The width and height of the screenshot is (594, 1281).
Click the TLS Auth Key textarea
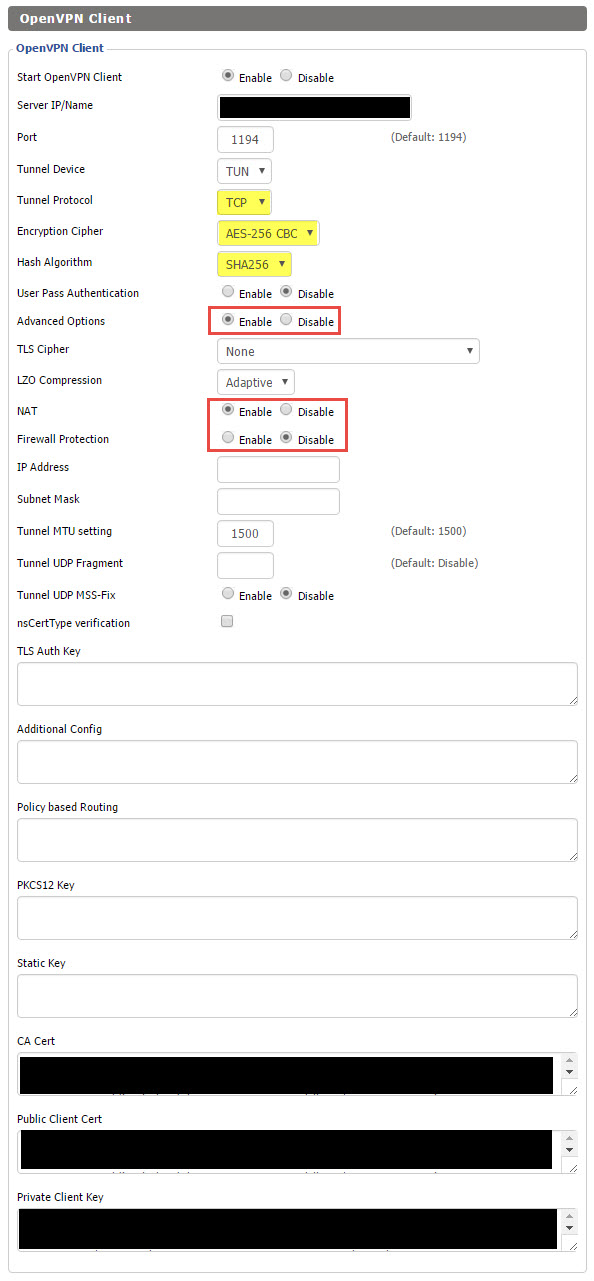pyautogui.click(x=297, y=684)
